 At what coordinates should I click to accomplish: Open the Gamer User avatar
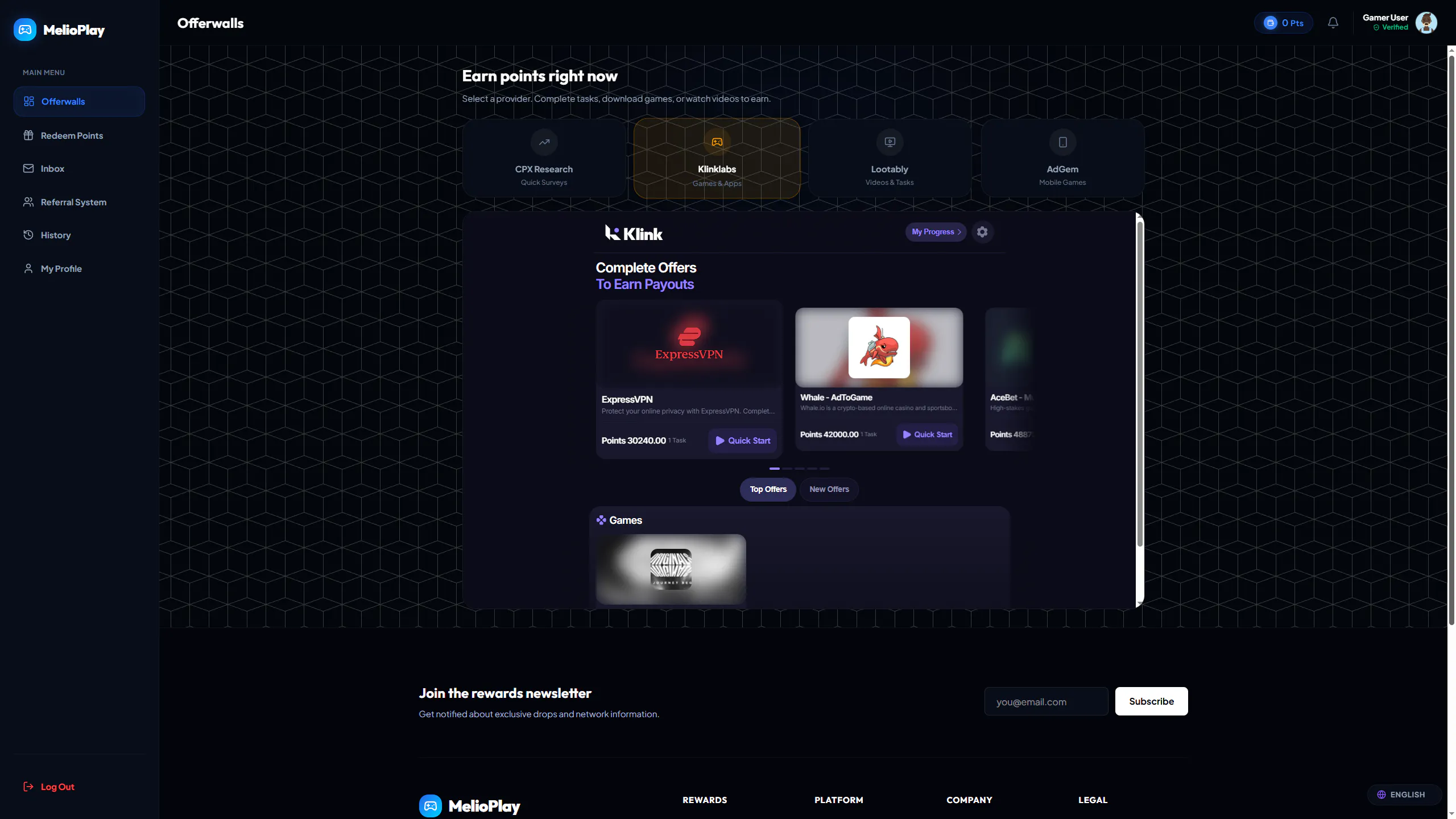1426,23
